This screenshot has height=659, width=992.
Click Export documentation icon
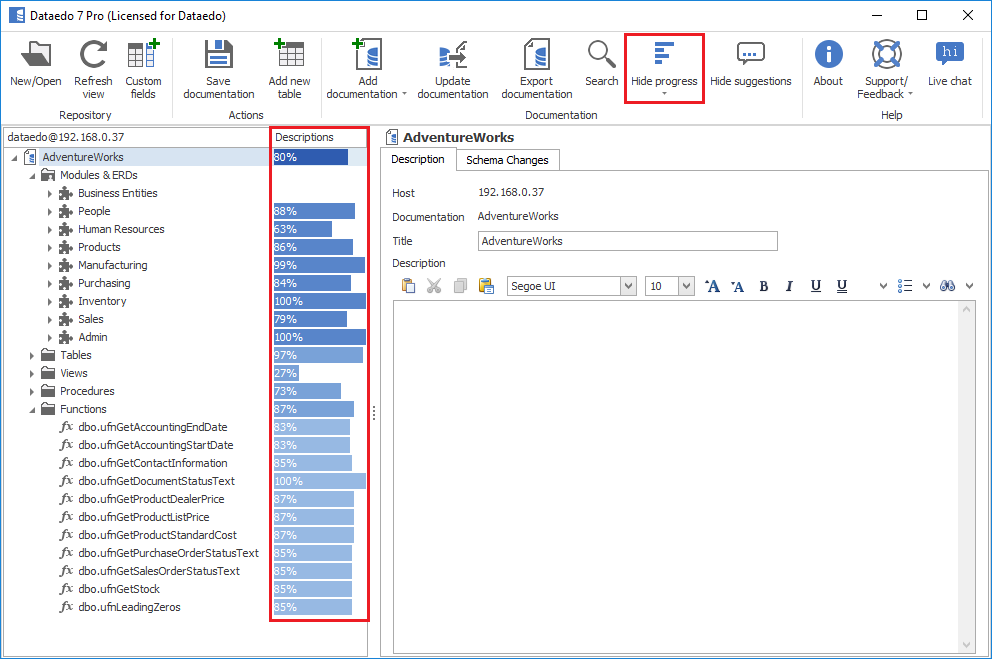pos(536,57)
